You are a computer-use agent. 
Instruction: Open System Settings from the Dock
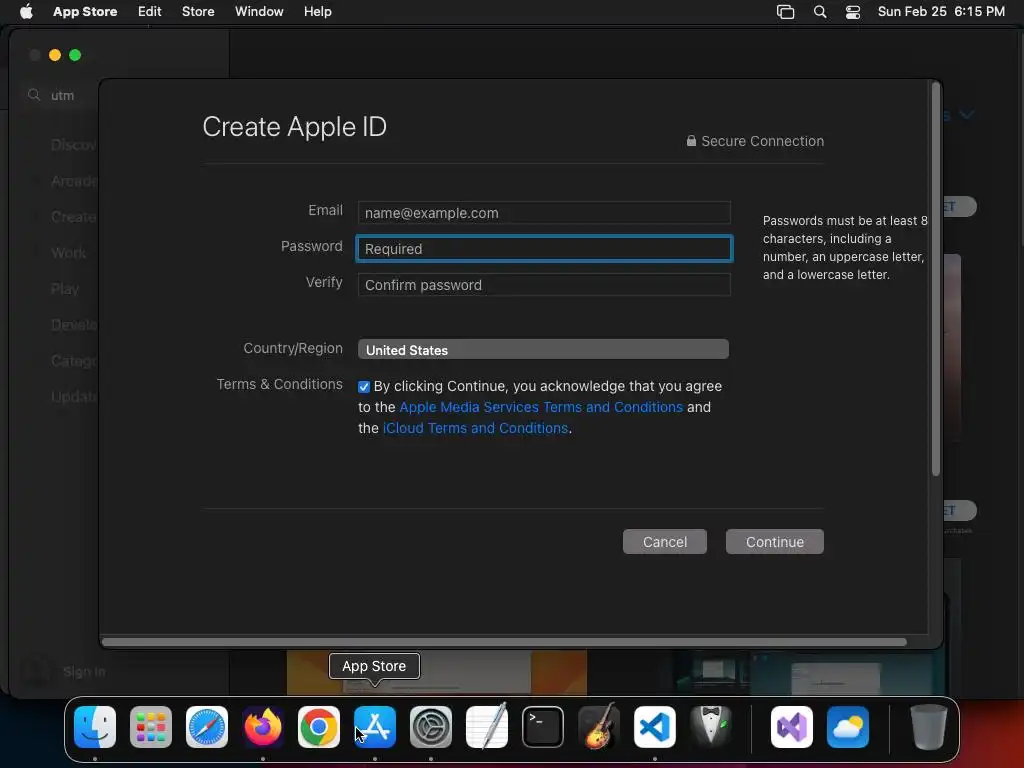click(x=431, y=727)
